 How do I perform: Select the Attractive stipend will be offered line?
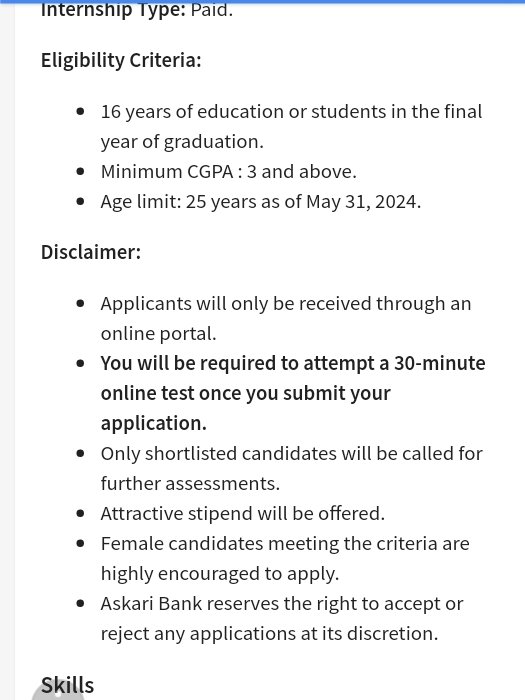point(243,514)
